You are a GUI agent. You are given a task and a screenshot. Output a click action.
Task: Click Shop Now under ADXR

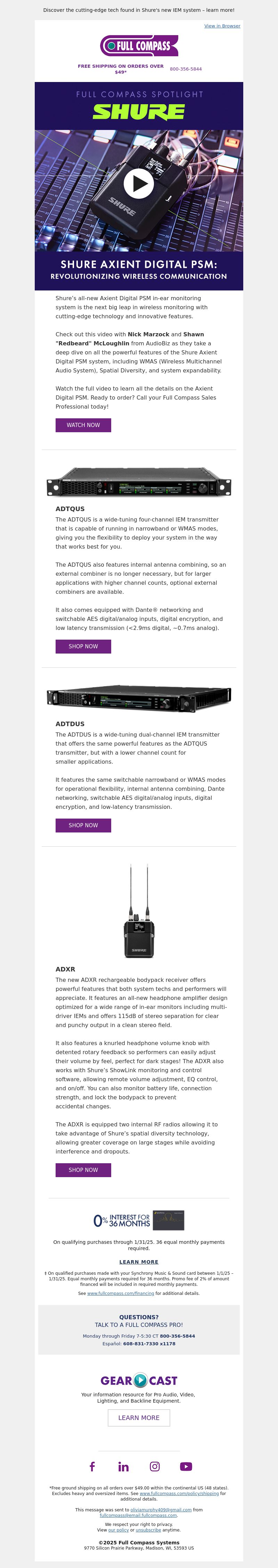83,1170
